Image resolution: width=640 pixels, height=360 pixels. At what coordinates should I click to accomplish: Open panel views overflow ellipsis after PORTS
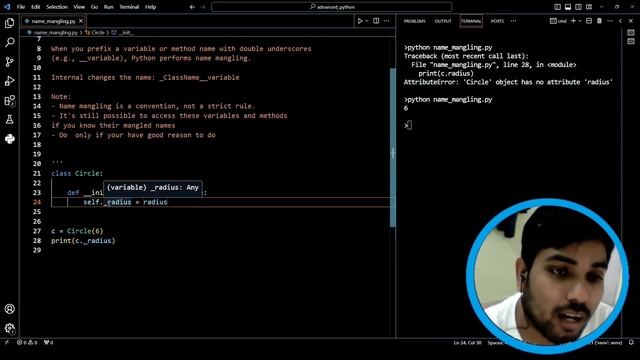click(513, 21)
